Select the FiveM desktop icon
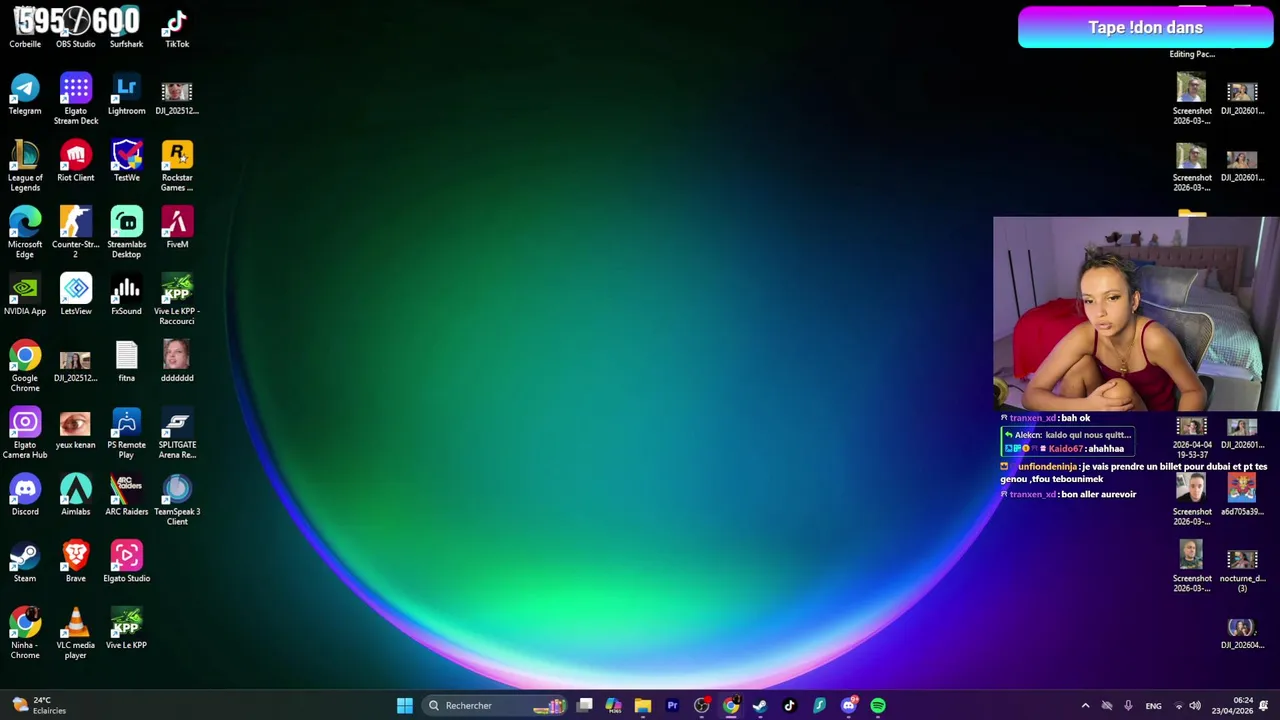 [177, 229]
